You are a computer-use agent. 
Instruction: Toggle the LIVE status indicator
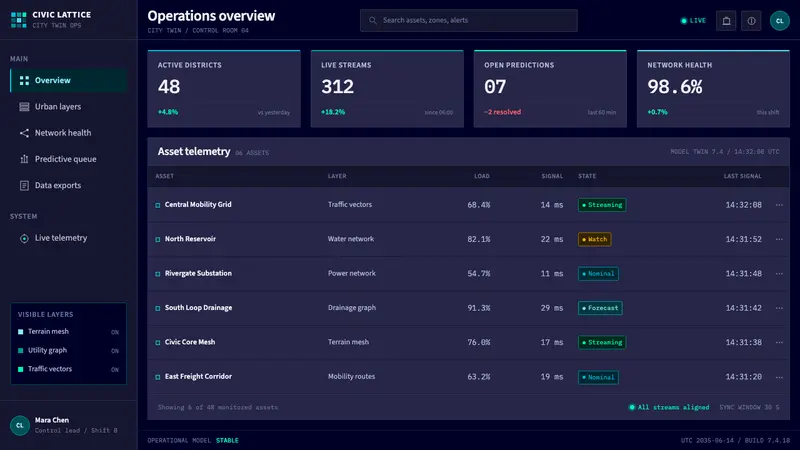point(693,21)
